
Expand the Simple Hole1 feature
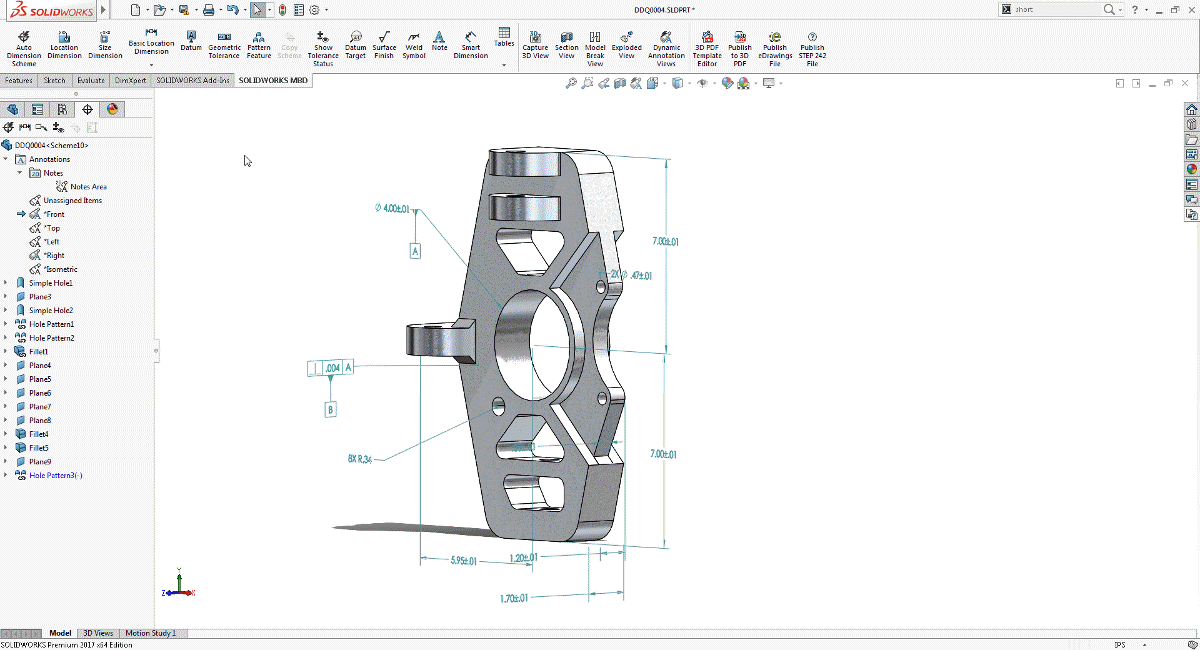click(6, 283)
